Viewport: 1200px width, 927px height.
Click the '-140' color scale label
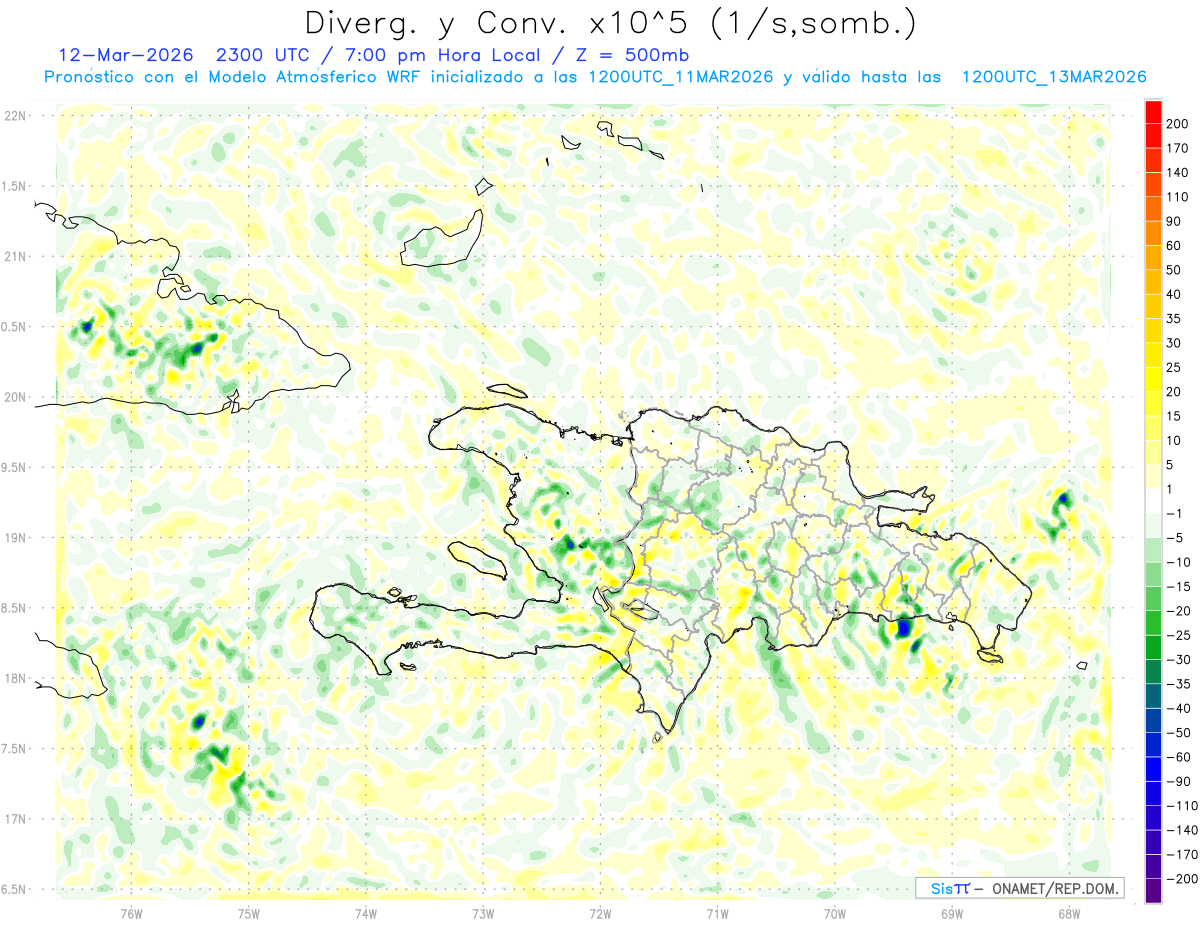tap(1183, 830)
